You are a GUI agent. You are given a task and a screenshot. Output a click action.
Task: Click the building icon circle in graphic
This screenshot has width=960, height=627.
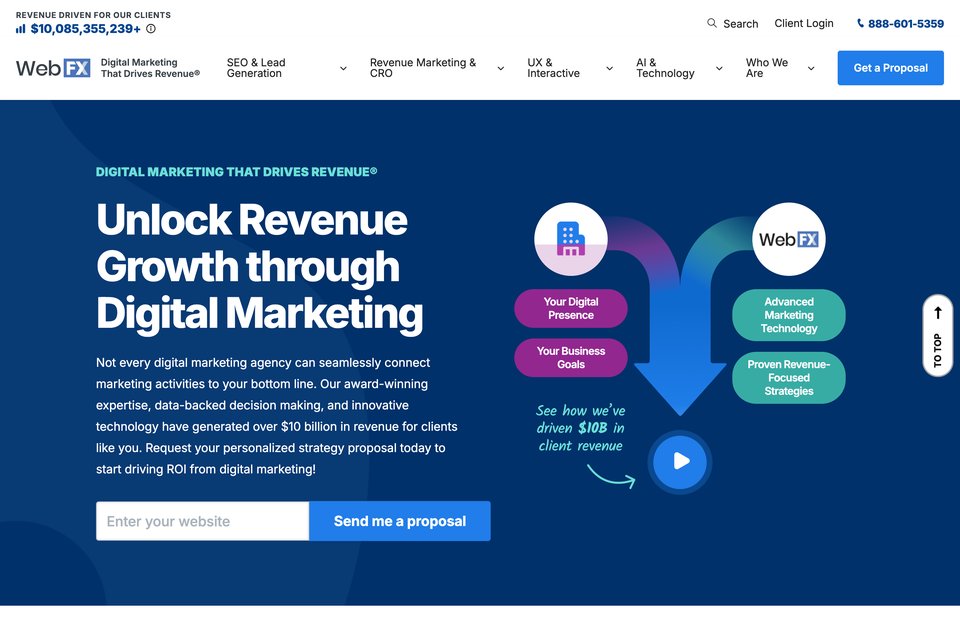coord(571,239)
